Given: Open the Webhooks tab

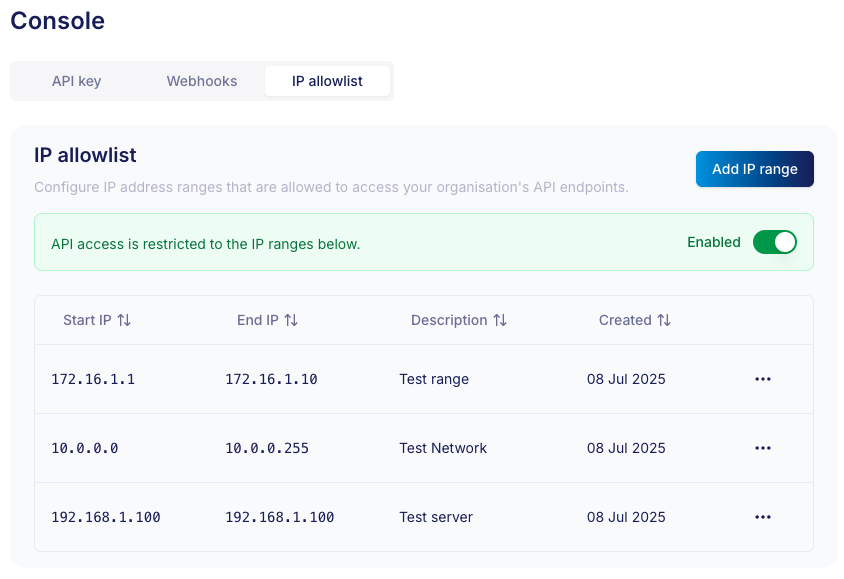Looking at the screenshot, I should point(202,81).
